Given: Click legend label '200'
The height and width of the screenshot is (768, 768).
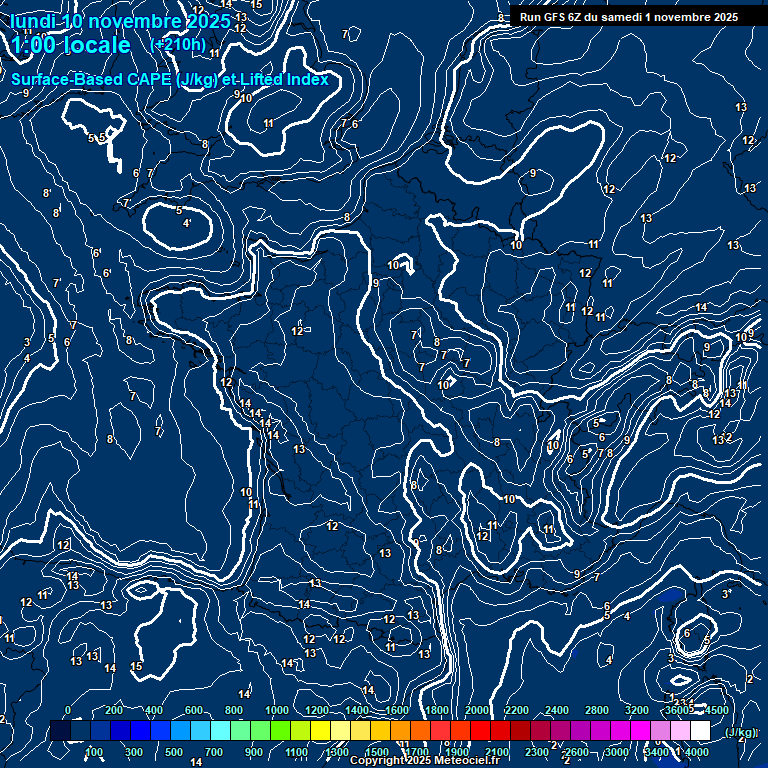Looking at the screenshot, I should [114, 710].
